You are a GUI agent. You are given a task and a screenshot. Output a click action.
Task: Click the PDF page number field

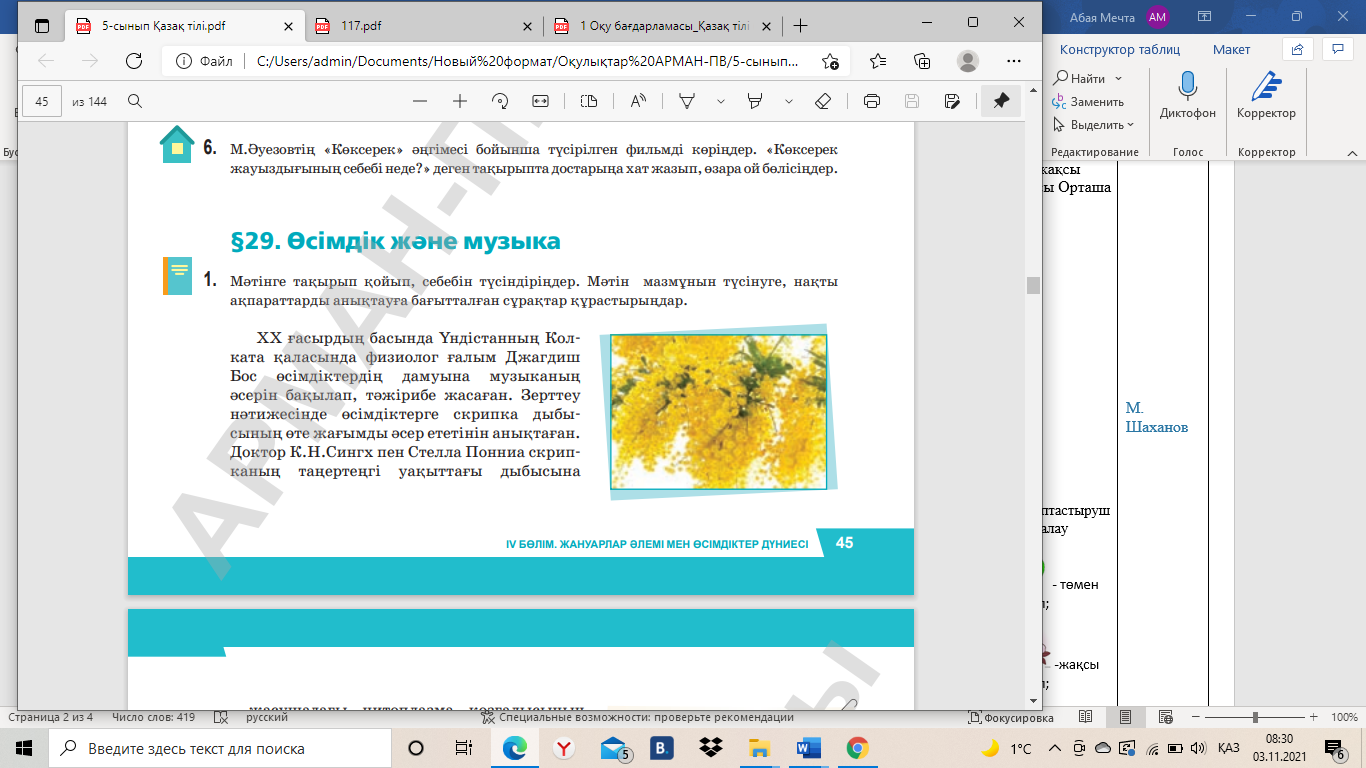[42, 101]
